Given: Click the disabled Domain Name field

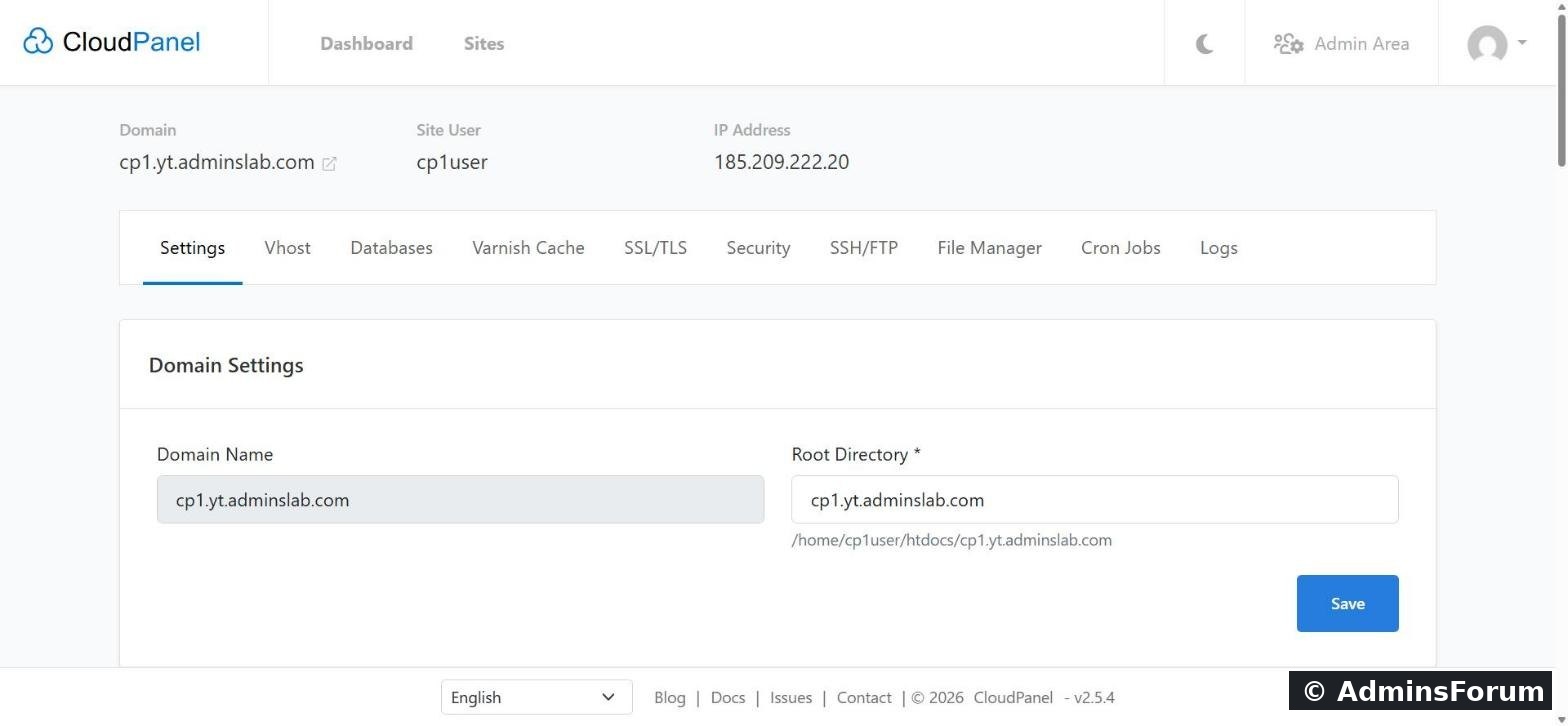Looking at the screenshot, I should (460, 500).
